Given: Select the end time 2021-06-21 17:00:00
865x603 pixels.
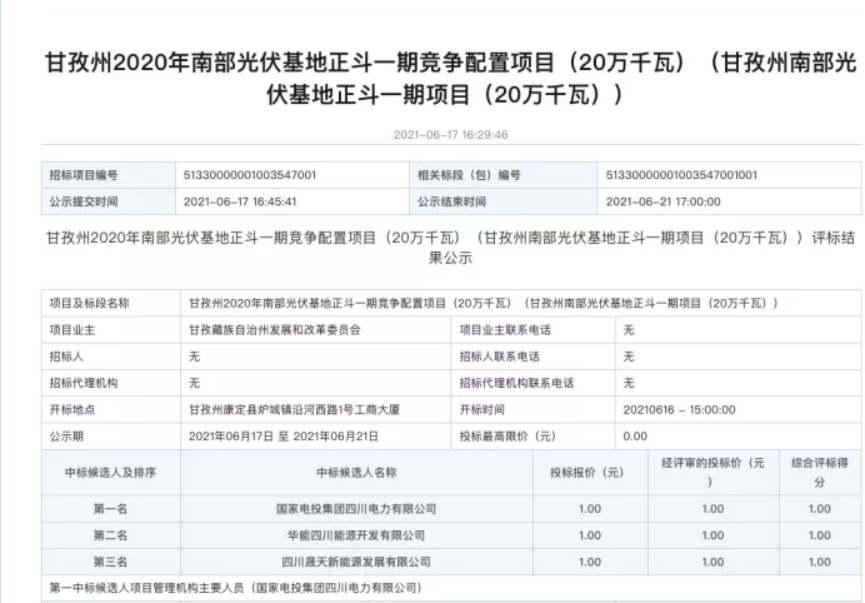Looking at the screenshot, I should click(x=663, y=201).
